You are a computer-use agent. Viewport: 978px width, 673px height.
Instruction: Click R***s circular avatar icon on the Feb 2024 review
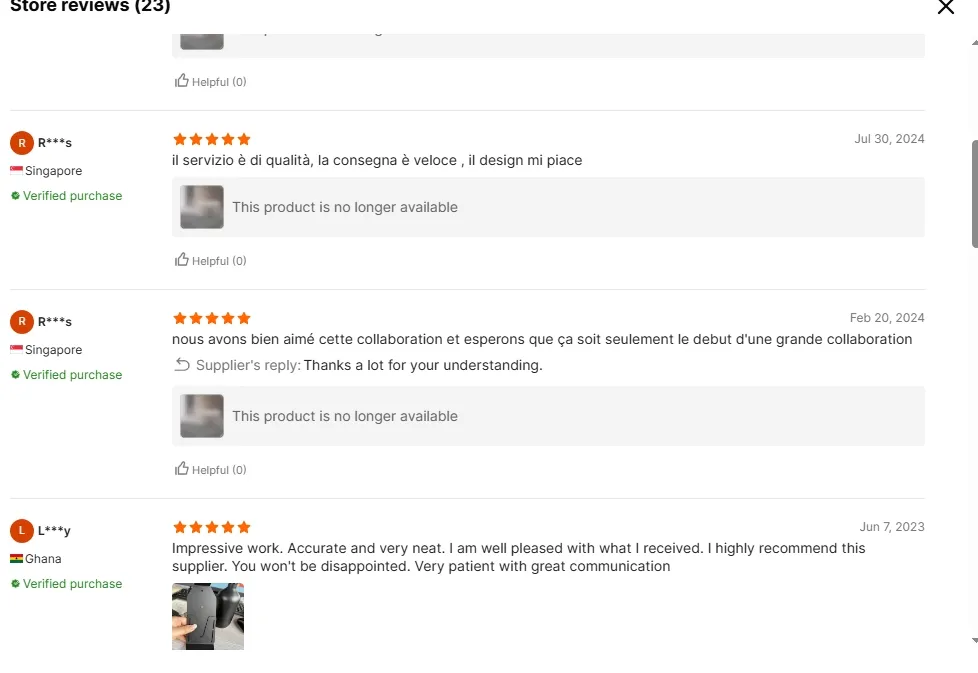(x=21, y=321)
